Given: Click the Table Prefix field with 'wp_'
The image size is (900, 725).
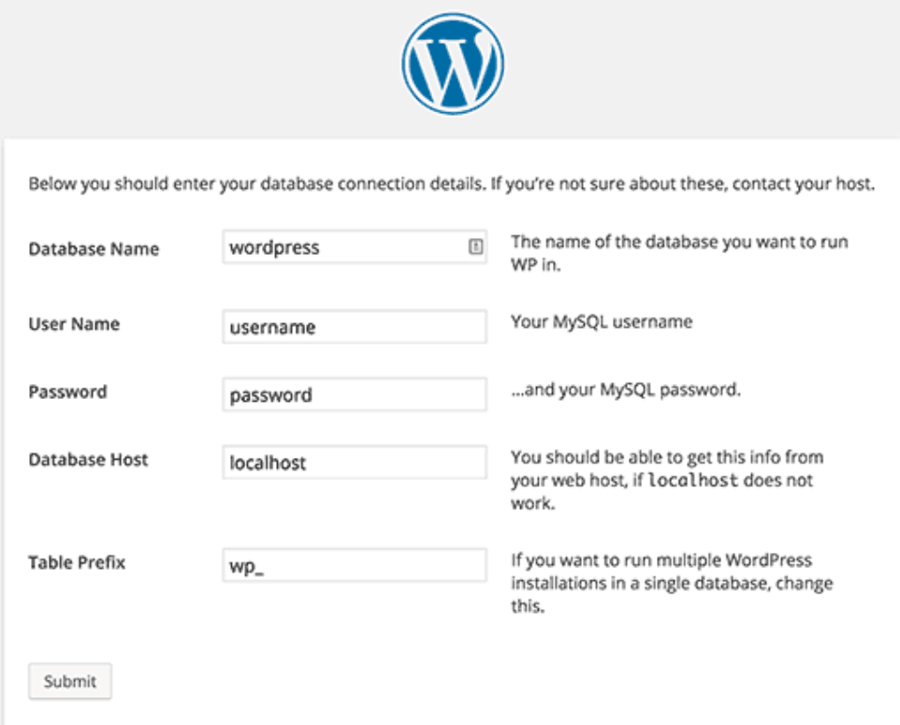Looking at the screenshot, I should (355, 565).
